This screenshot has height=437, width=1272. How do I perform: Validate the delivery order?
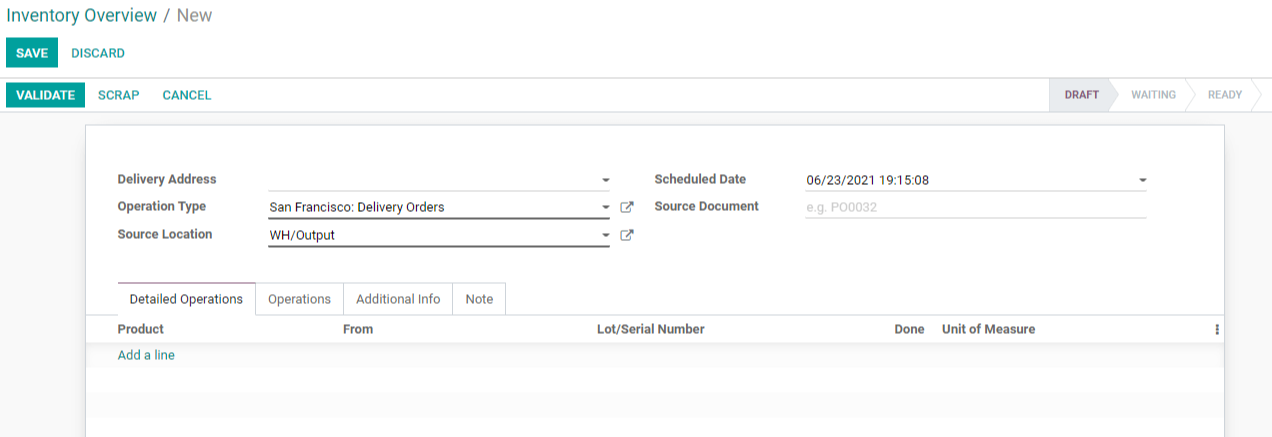pyautogui.click(x=46, y=95)
